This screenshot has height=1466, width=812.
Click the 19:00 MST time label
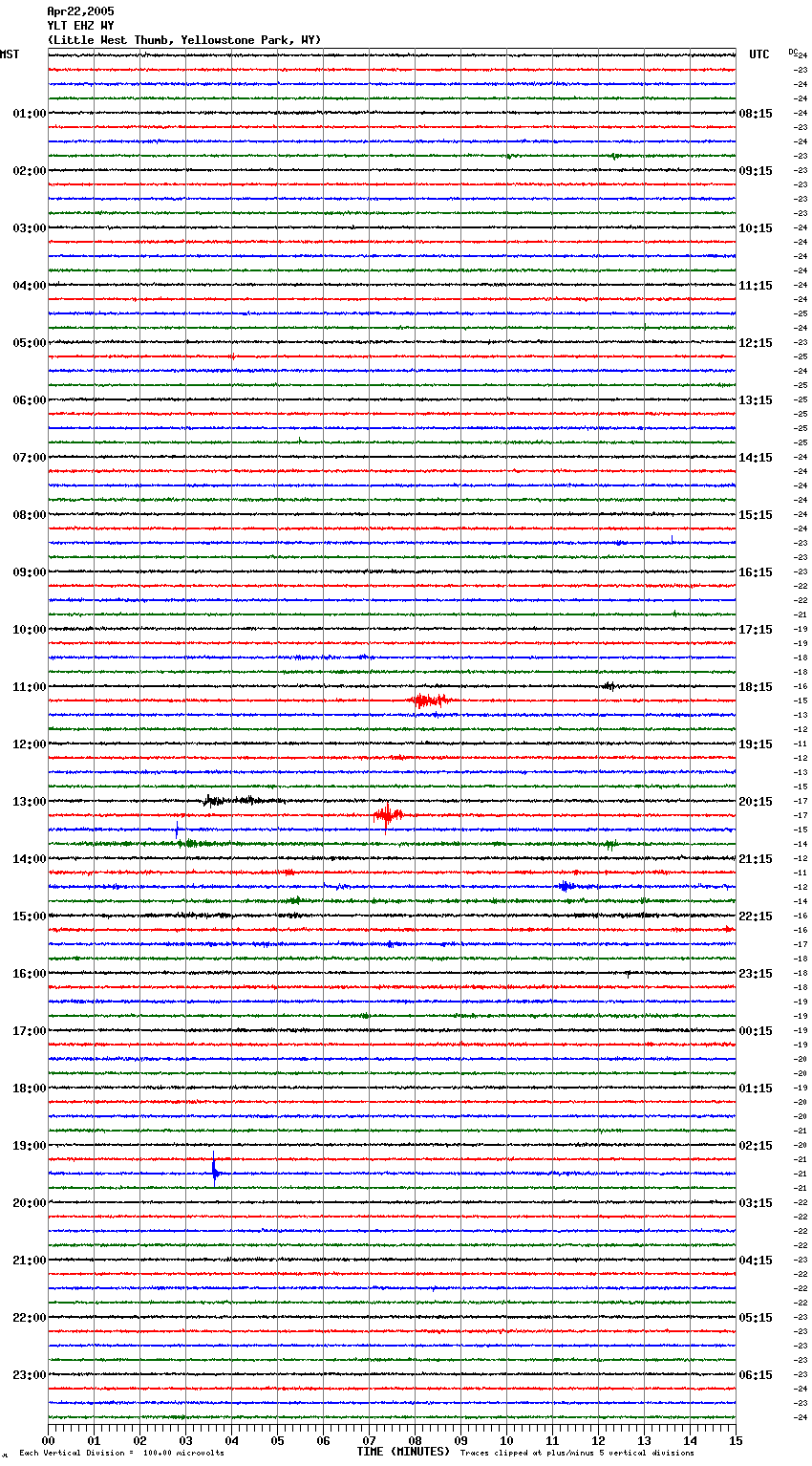pyautogui.click(x=29, y=1146)
